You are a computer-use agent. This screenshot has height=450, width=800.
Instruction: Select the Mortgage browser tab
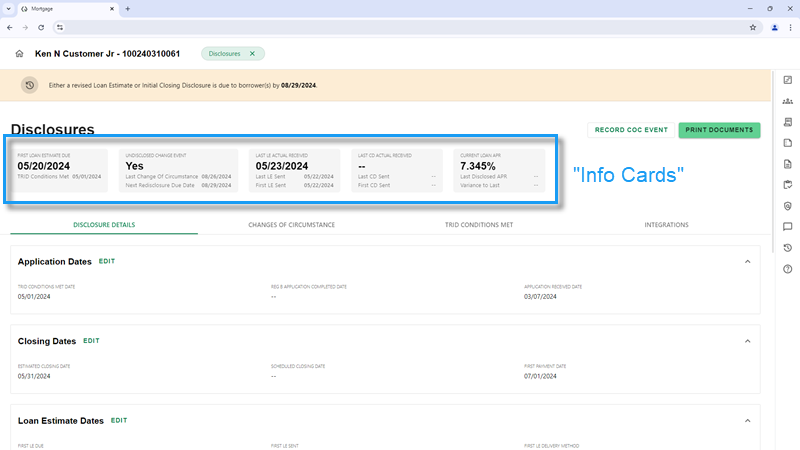click(68, 9)
